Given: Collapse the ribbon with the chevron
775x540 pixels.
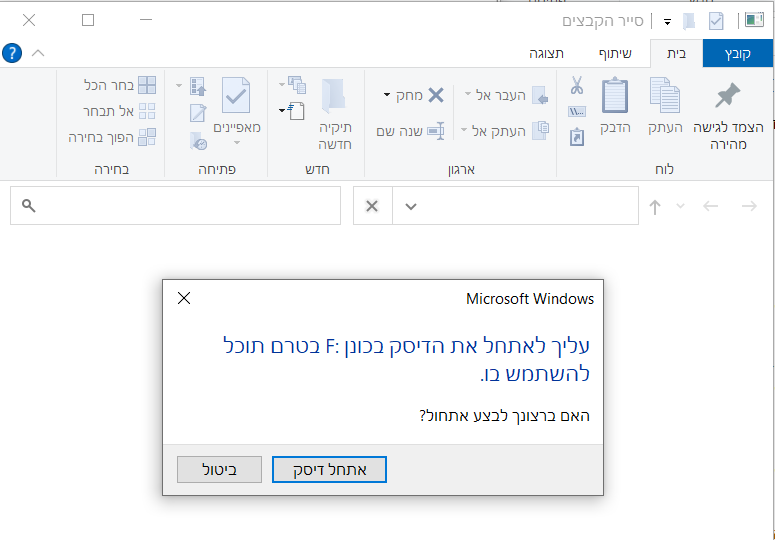Looking at the screenshot, I should [x=39, y=53].
